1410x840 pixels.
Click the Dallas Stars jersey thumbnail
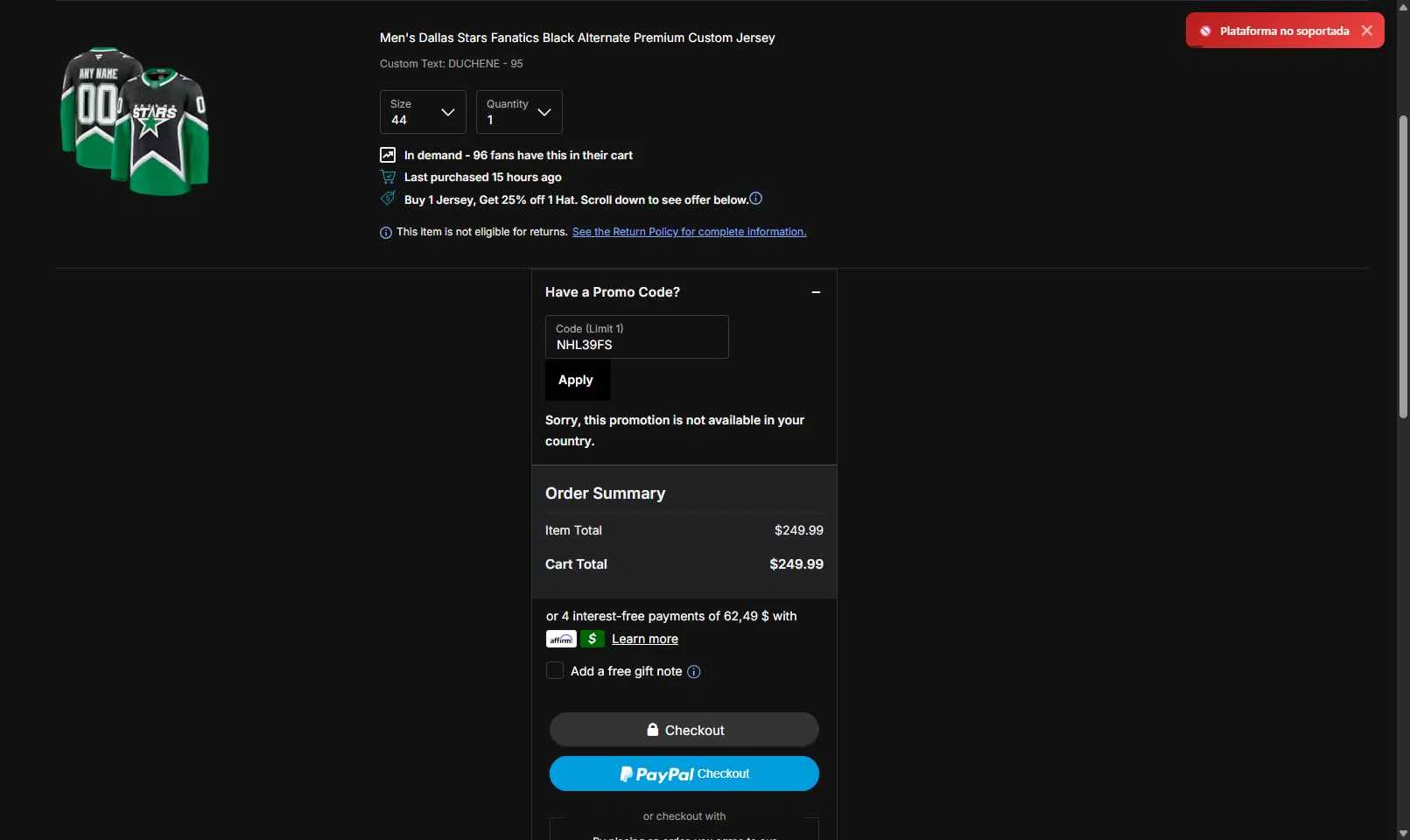coord(135,121)
